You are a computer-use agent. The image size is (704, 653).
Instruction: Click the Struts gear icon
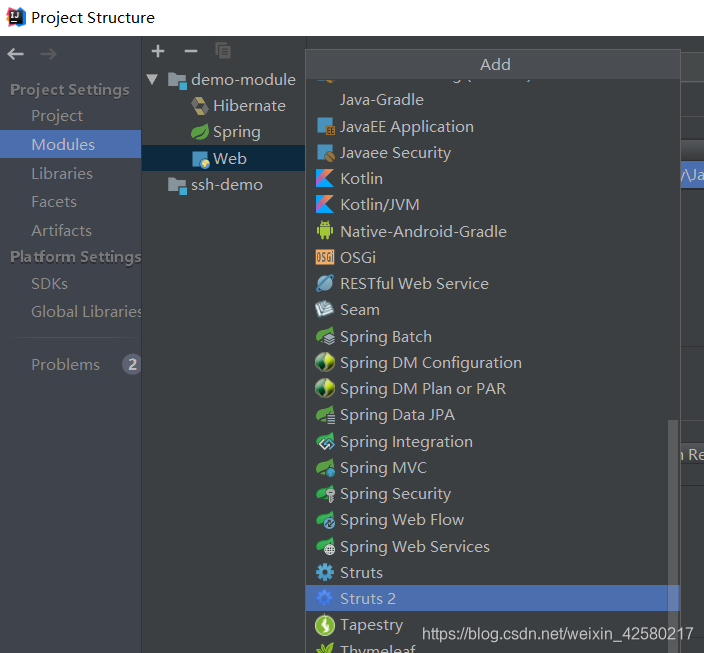pos(325,573)
